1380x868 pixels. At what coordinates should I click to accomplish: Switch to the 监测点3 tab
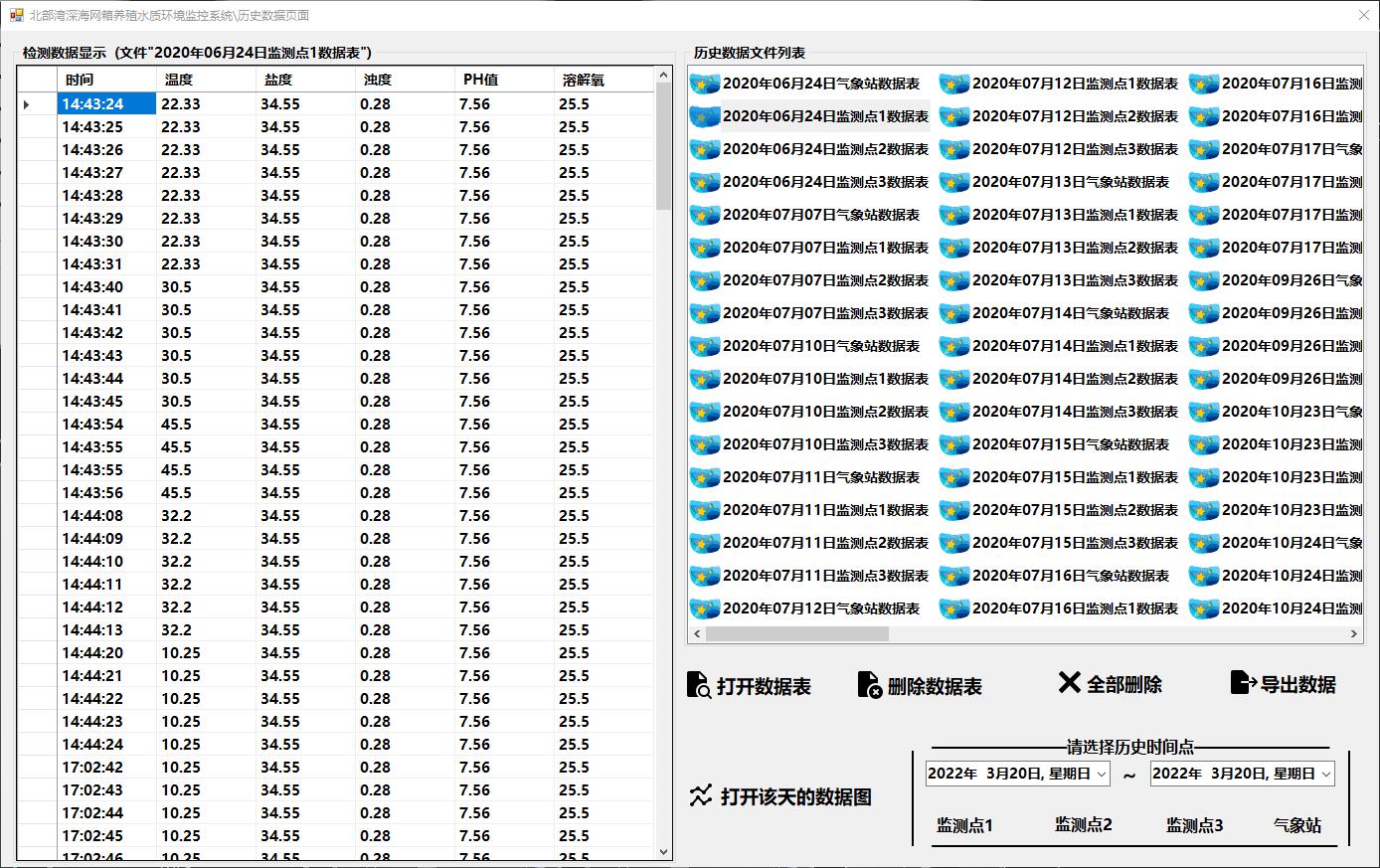1194,825
